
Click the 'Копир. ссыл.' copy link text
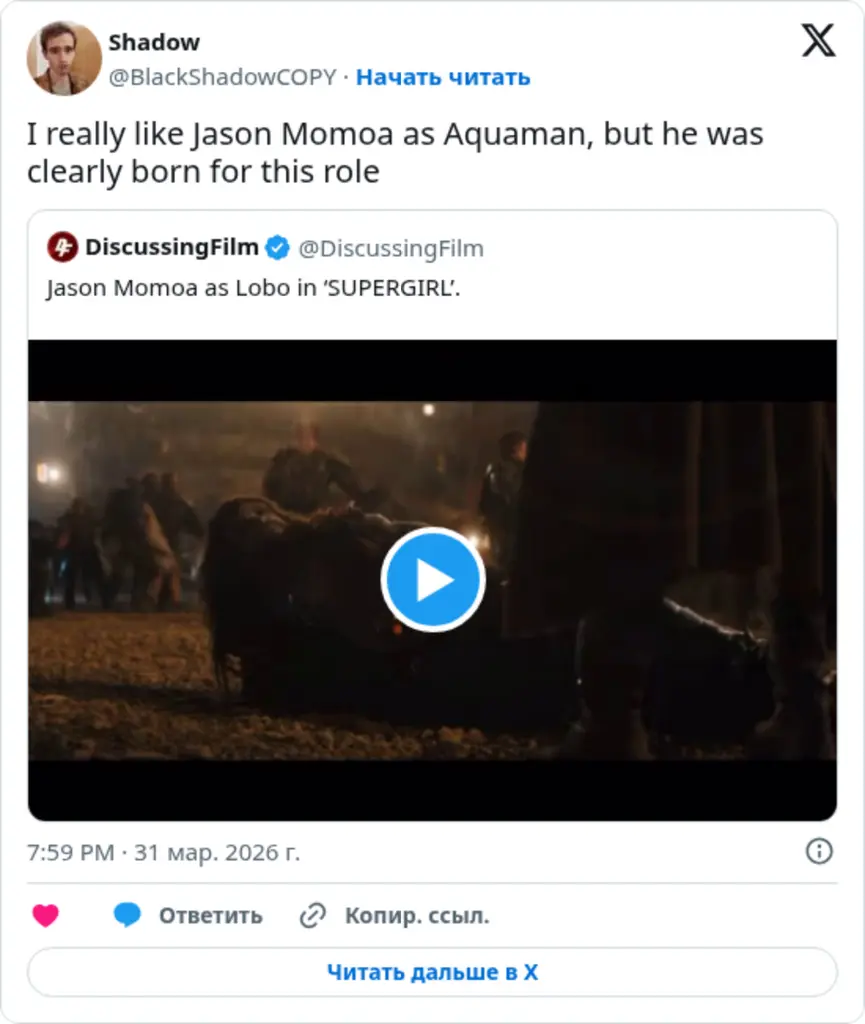point(416,915)
